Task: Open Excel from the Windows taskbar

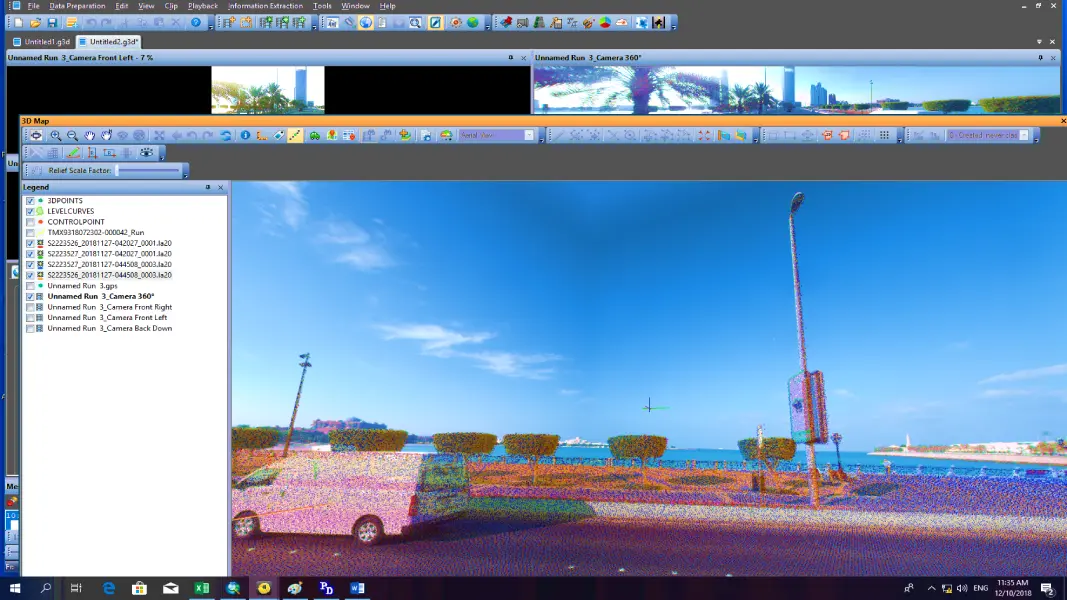Action: (x=202, y=589)
